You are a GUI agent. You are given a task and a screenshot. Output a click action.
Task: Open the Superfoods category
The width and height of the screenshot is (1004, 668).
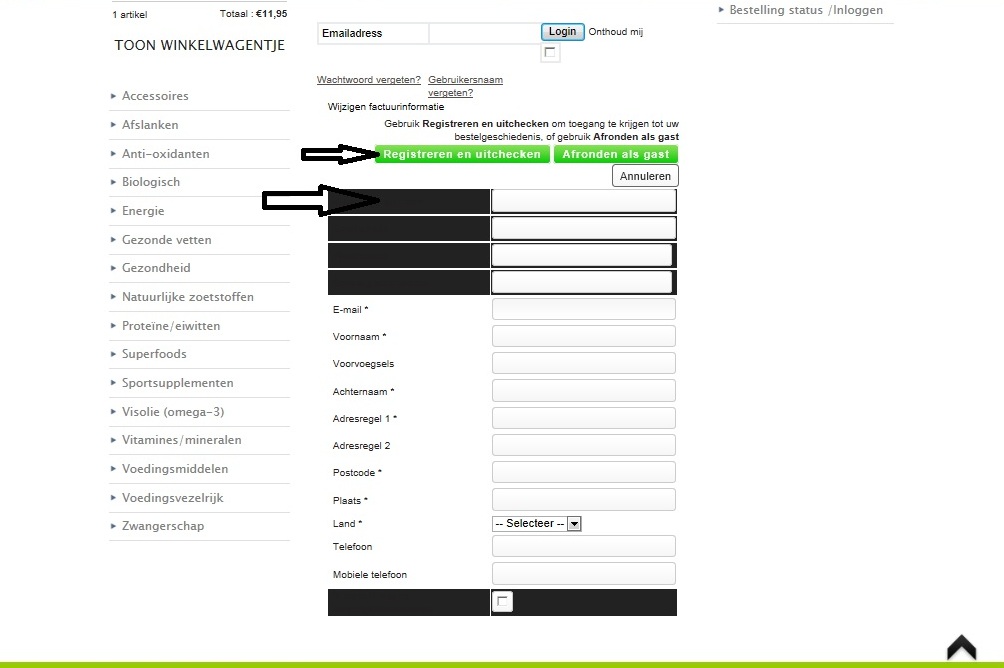[154, 354]
